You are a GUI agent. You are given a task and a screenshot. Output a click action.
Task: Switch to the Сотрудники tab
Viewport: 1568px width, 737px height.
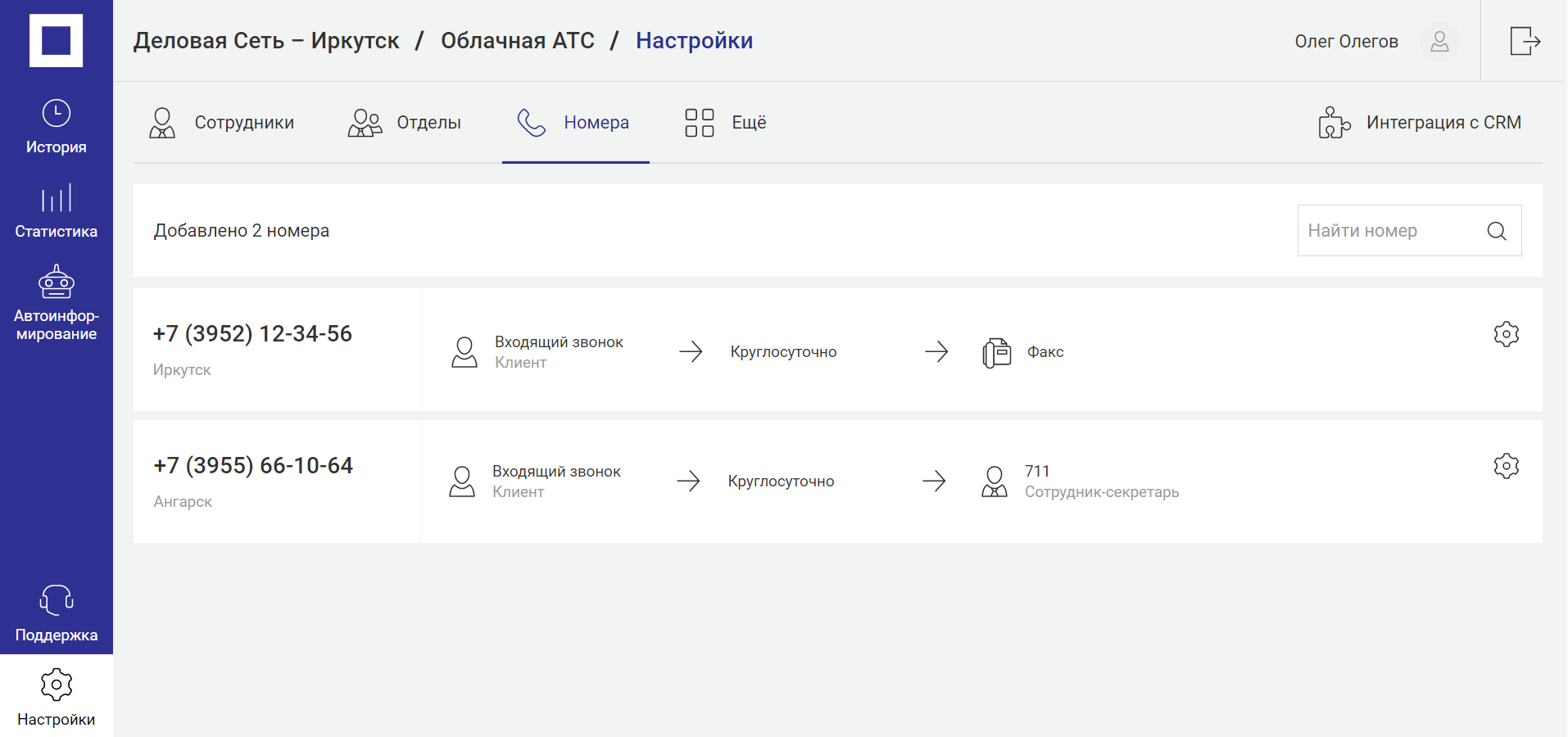(222, 123)
